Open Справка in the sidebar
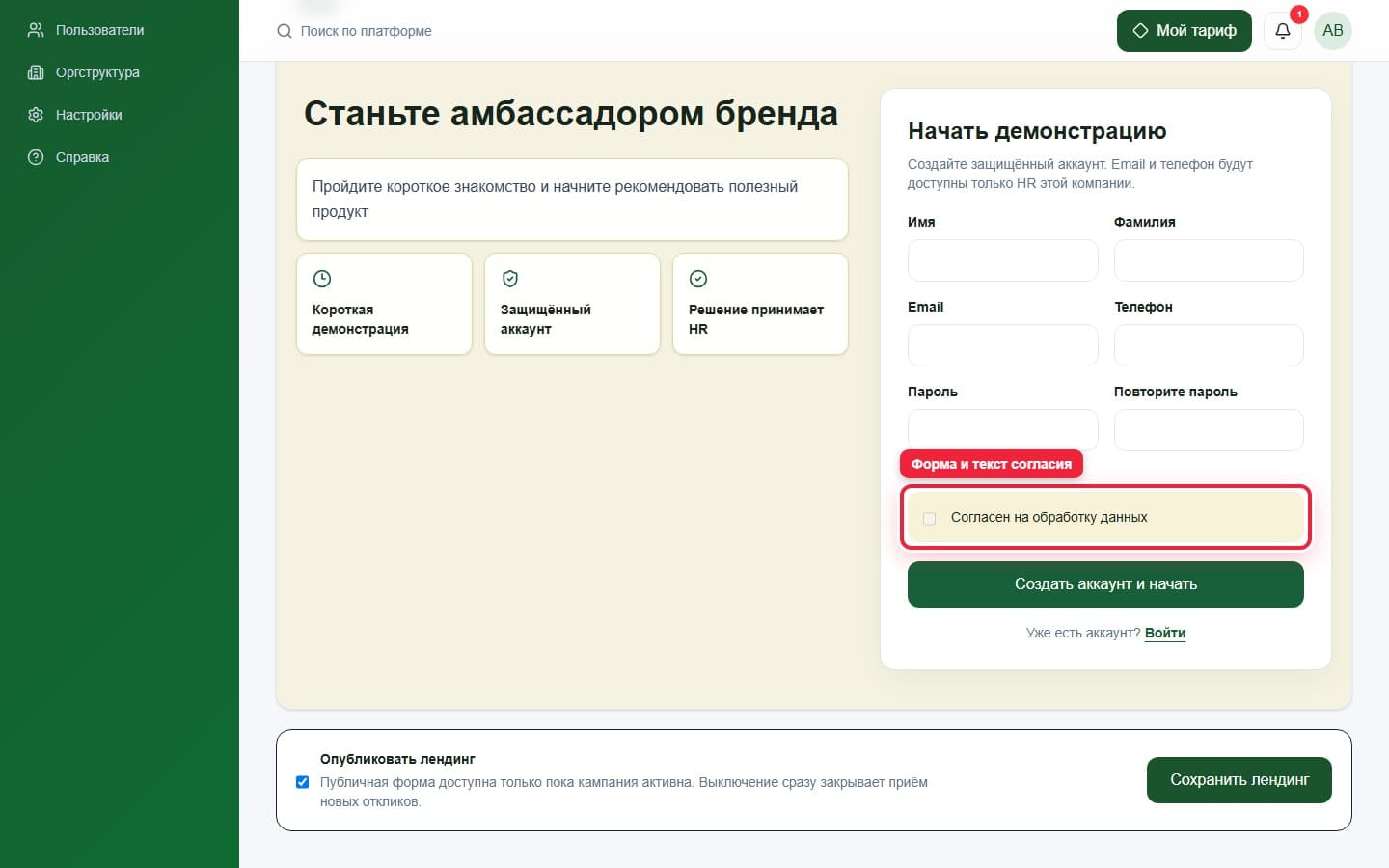The height and width of the screenshot is (868, 1389). pos(82,157)
